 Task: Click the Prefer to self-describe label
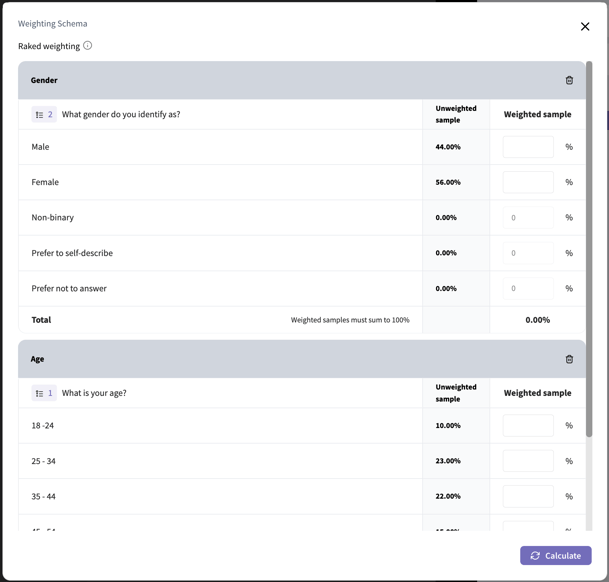(x=72, y=253)
